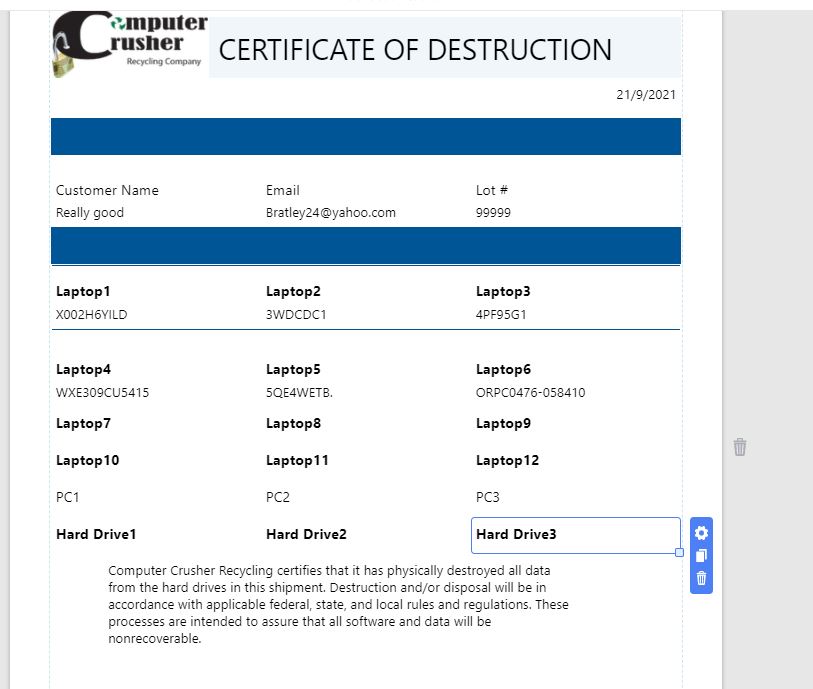Select the top blue header bar

click(366, 136)
